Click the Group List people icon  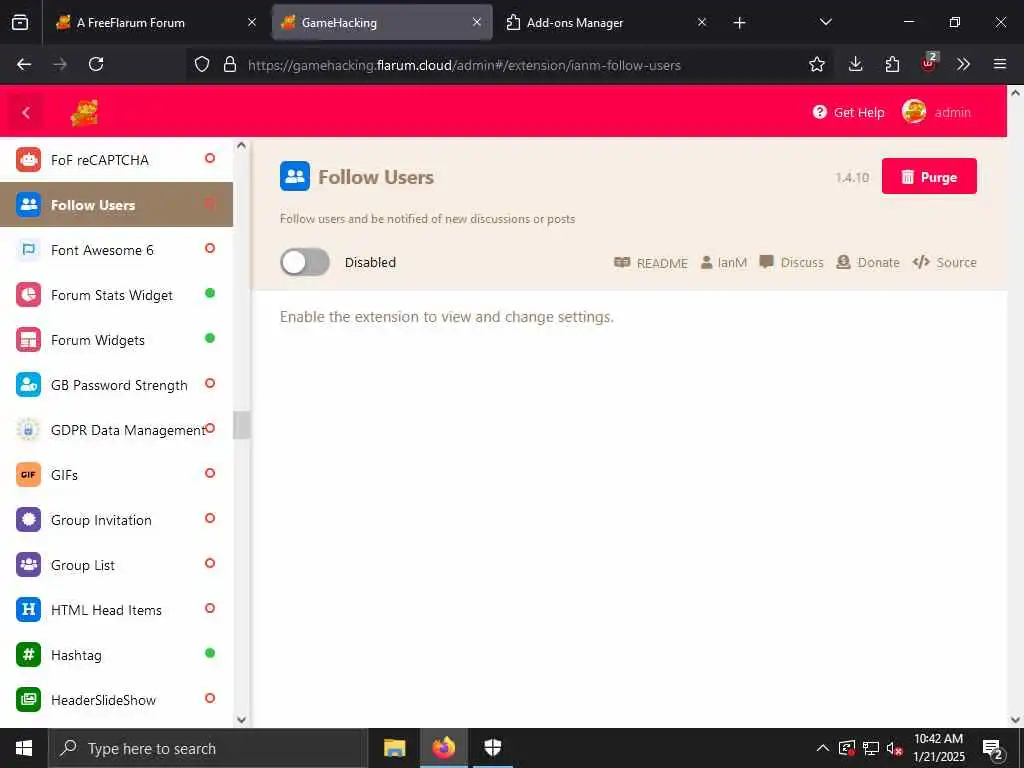[x=28, y=565]
